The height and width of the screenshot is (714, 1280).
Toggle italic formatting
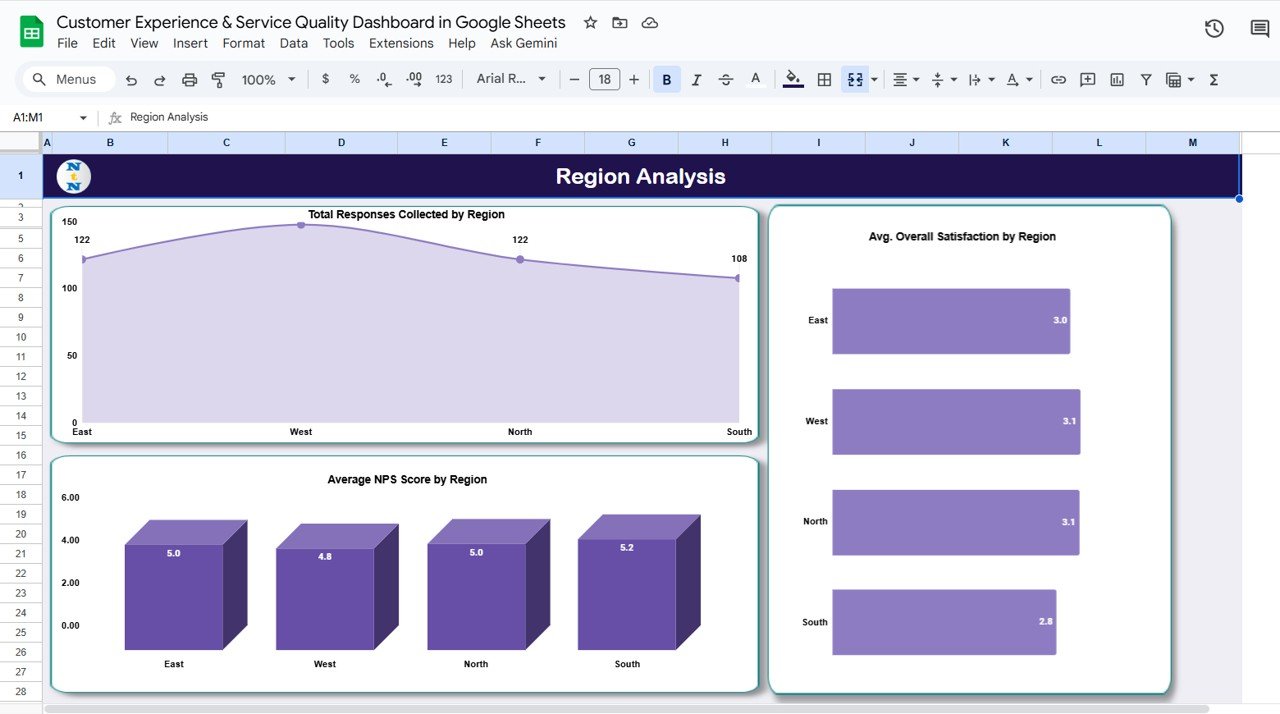pyautogui.click(x=696, y=79)
